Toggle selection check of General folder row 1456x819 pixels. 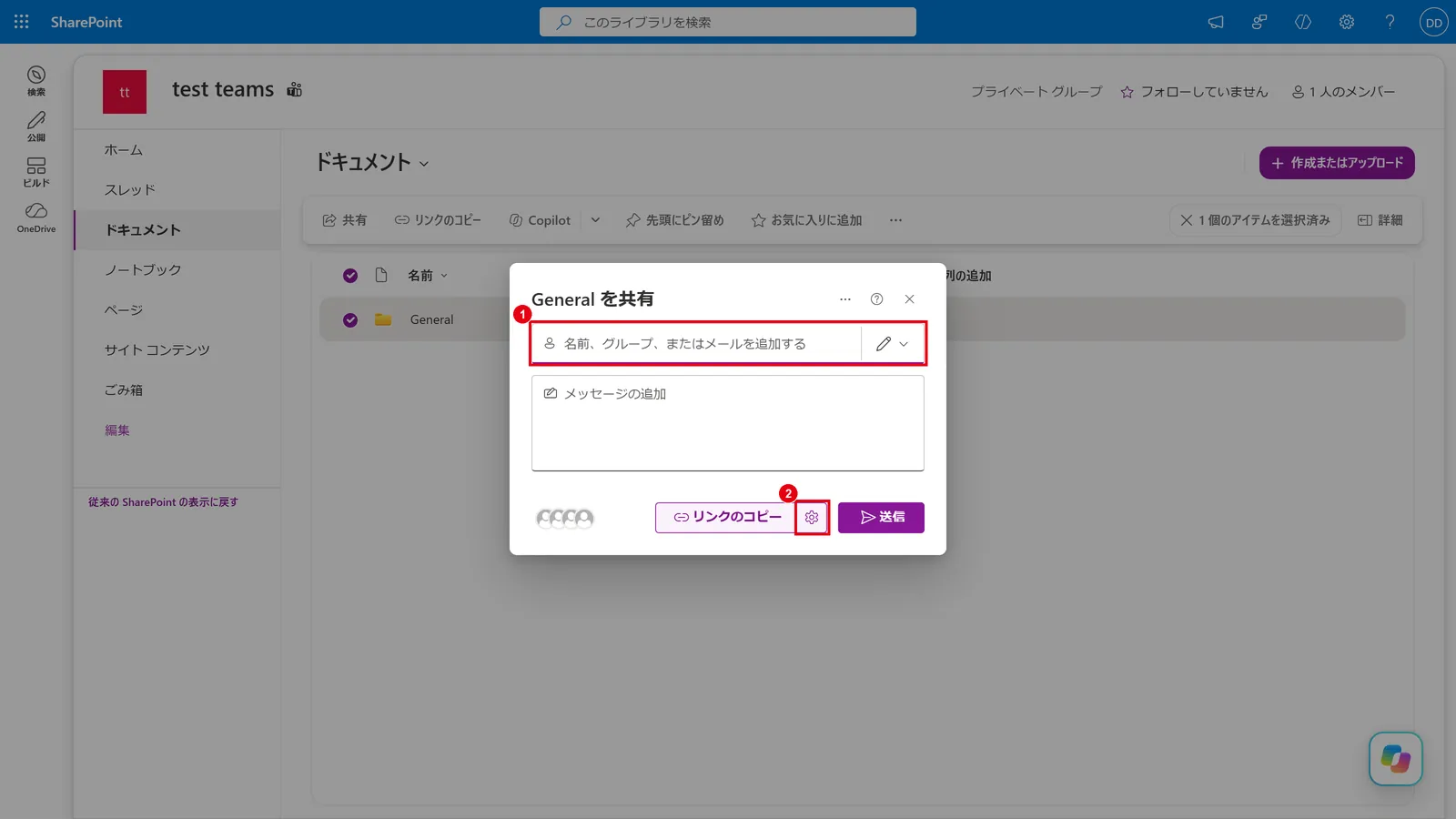coord(350,320)
